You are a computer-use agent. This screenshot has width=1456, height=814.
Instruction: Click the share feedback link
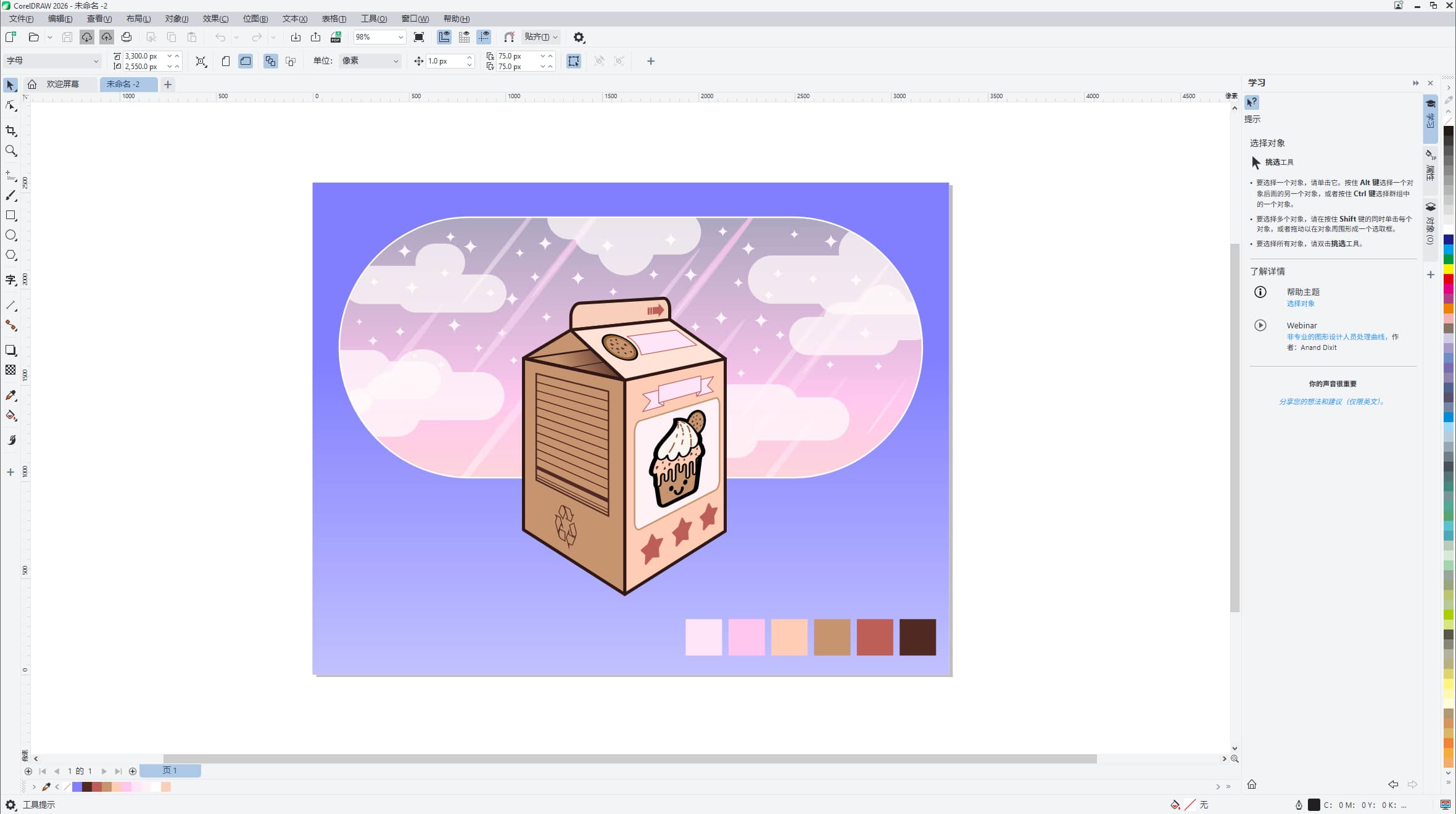click(x=1332, y=402)
